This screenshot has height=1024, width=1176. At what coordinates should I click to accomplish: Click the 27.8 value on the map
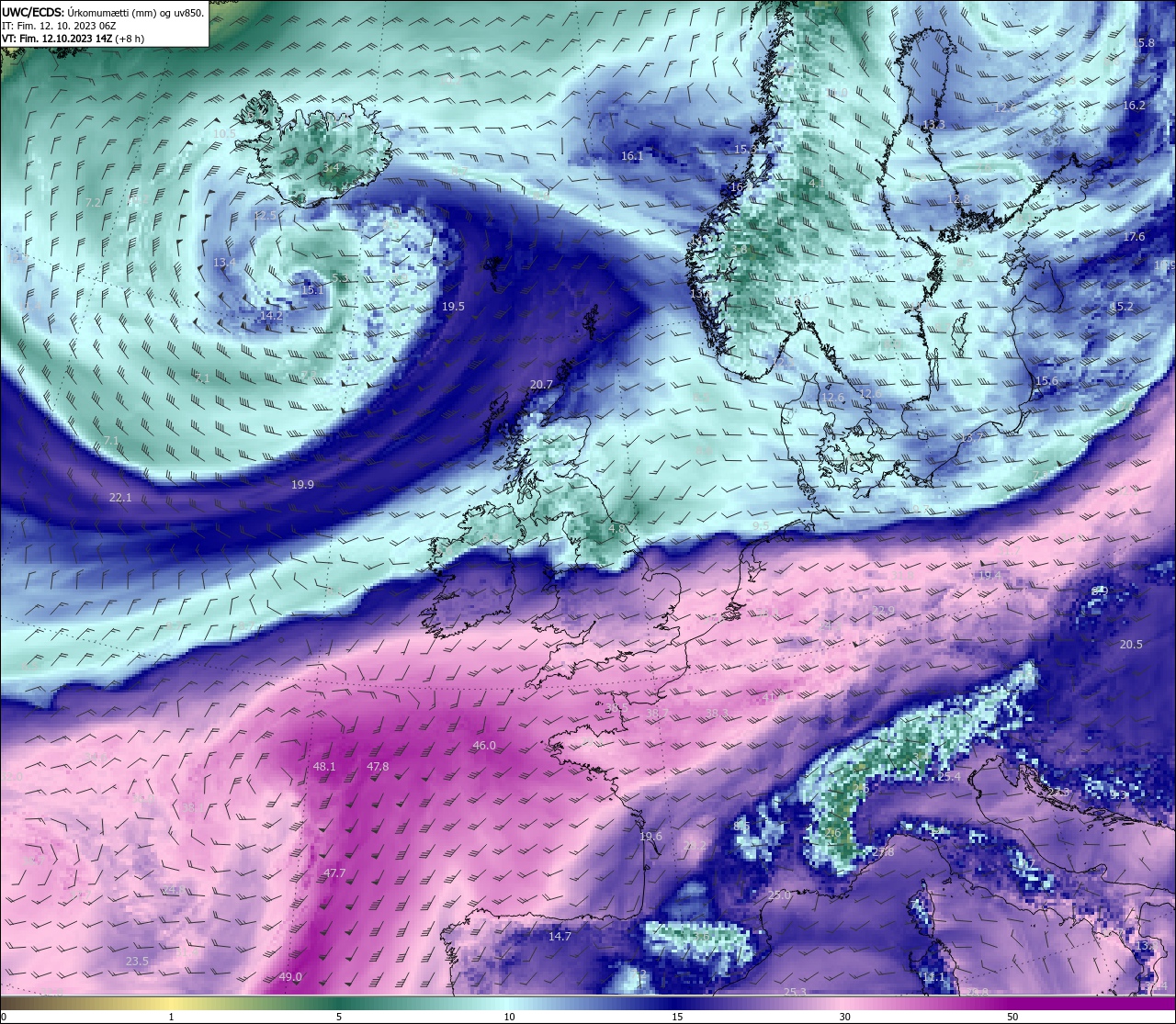pyautogui.click(x=883, y=852)
